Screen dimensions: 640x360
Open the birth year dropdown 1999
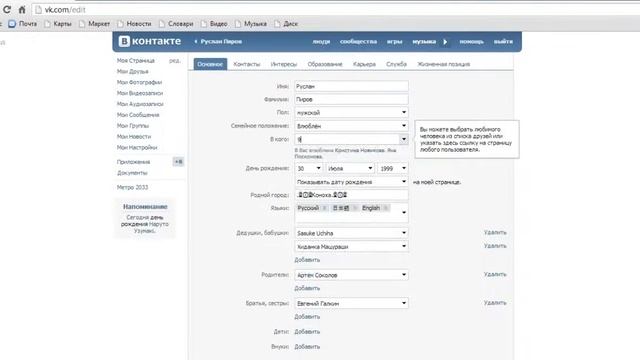393,168
